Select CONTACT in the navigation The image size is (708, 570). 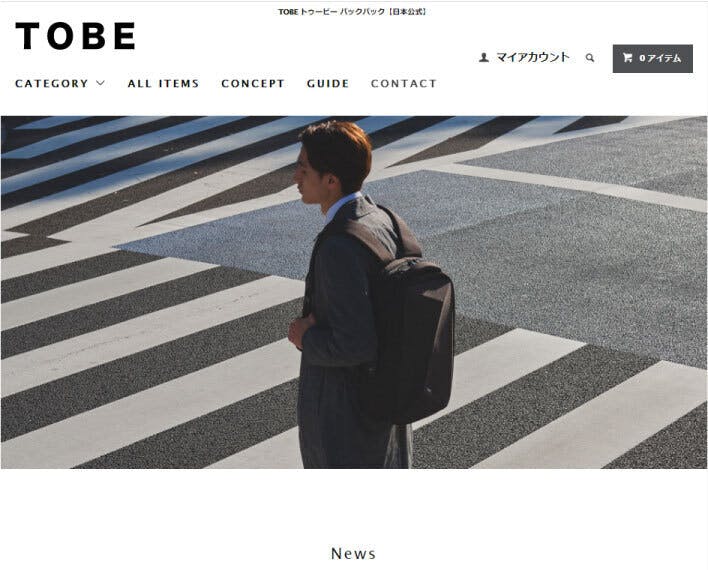tap(404, 84)
